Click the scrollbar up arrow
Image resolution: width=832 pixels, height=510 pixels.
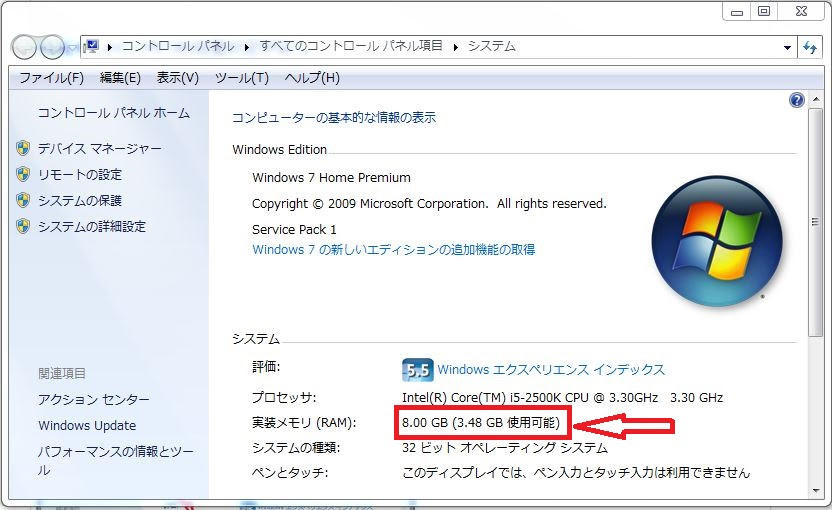coord(815,100)
